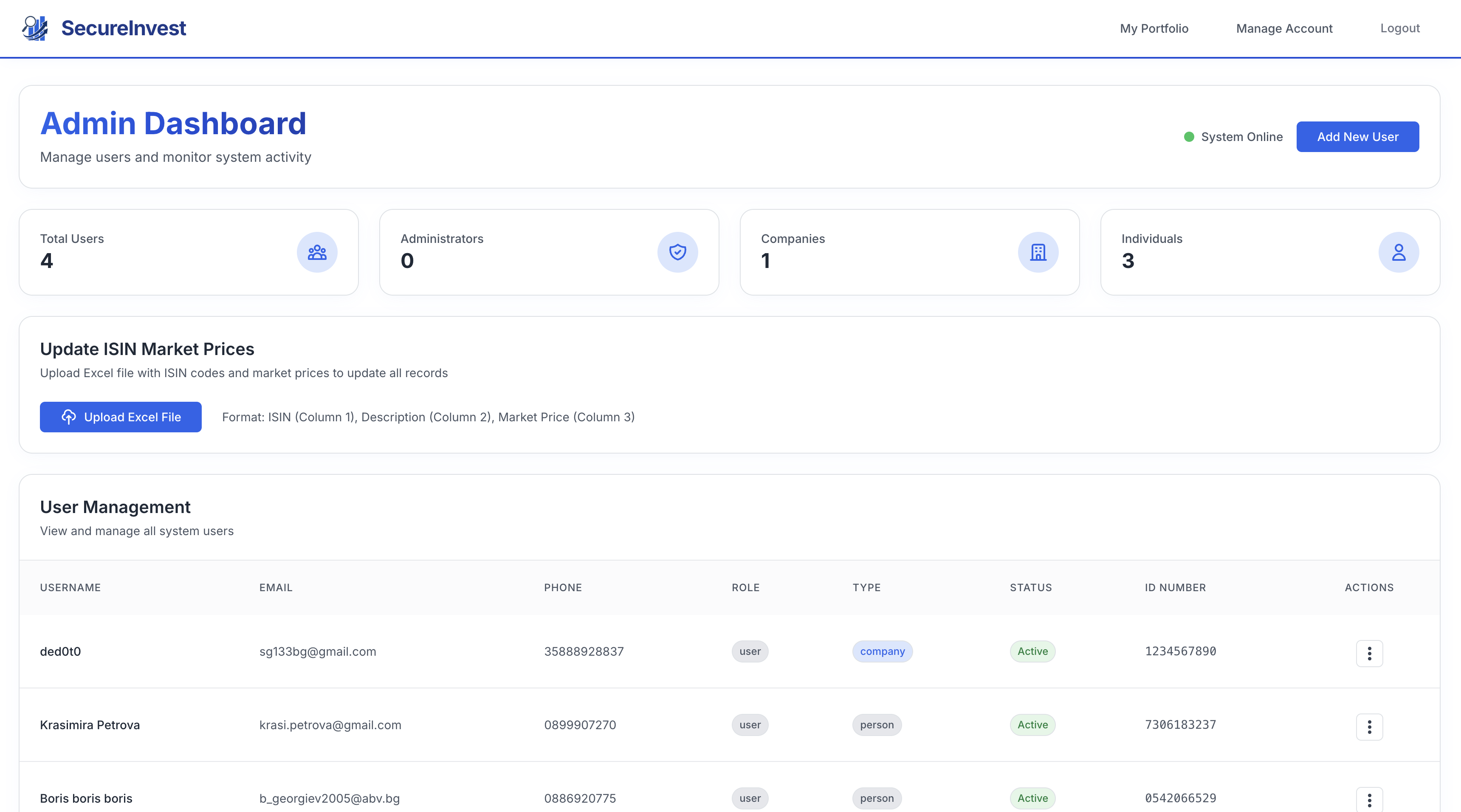Screen dimensions: 1461x812
Task: Open actions menu for ded0t0
Action: 1369,653
